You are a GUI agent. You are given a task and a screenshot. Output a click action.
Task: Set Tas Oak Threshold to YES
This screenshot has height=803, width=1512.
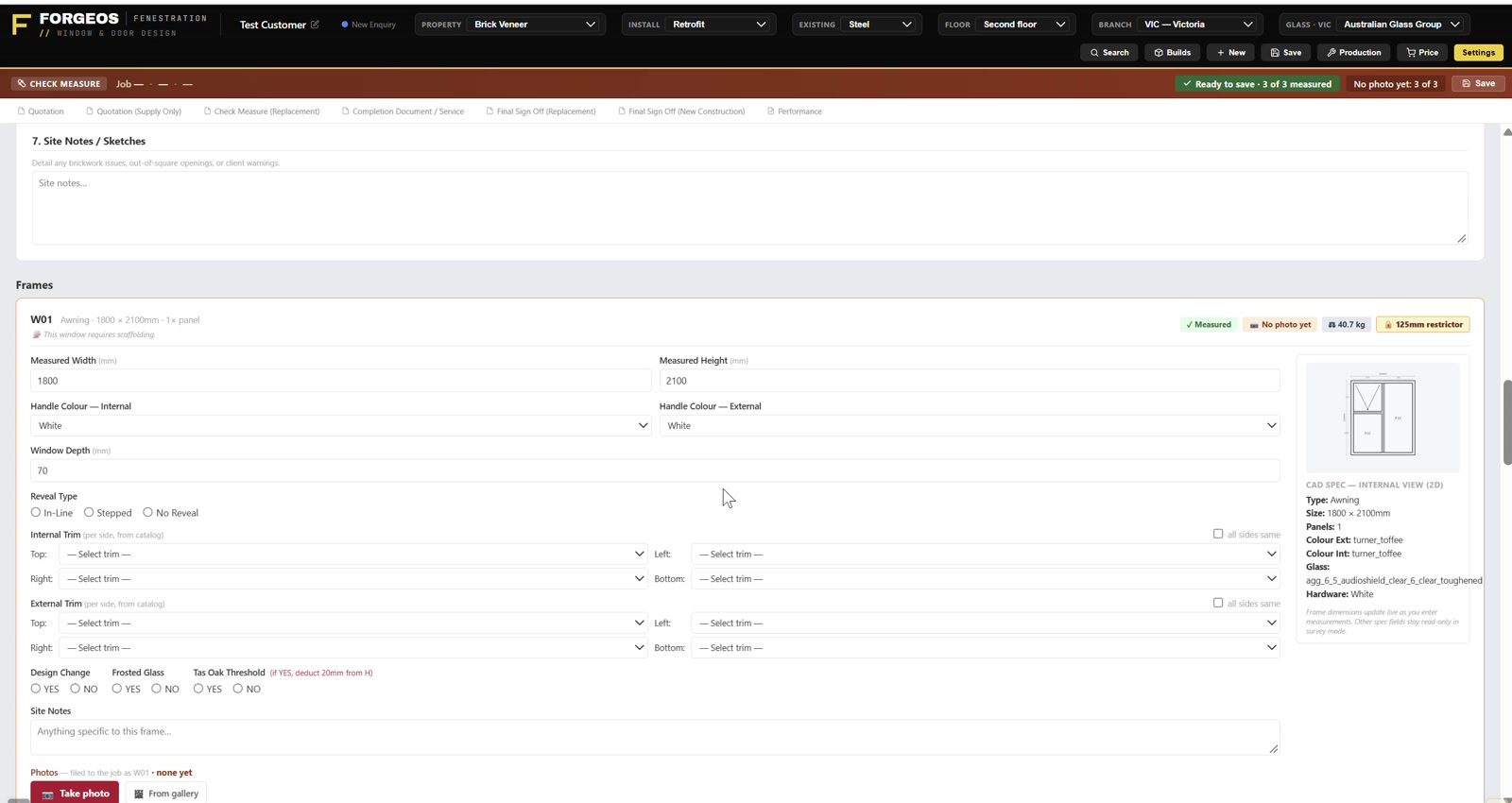click(x=198, y=689)
